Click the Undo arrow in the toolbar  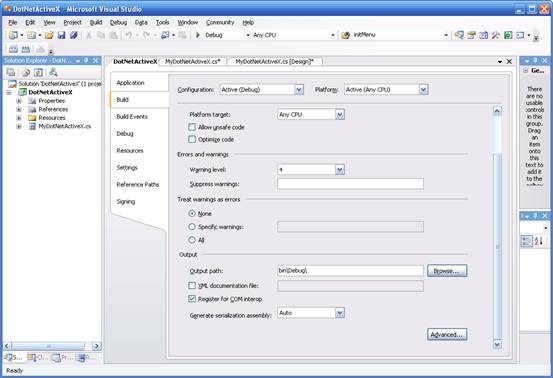tap(129, 35)
